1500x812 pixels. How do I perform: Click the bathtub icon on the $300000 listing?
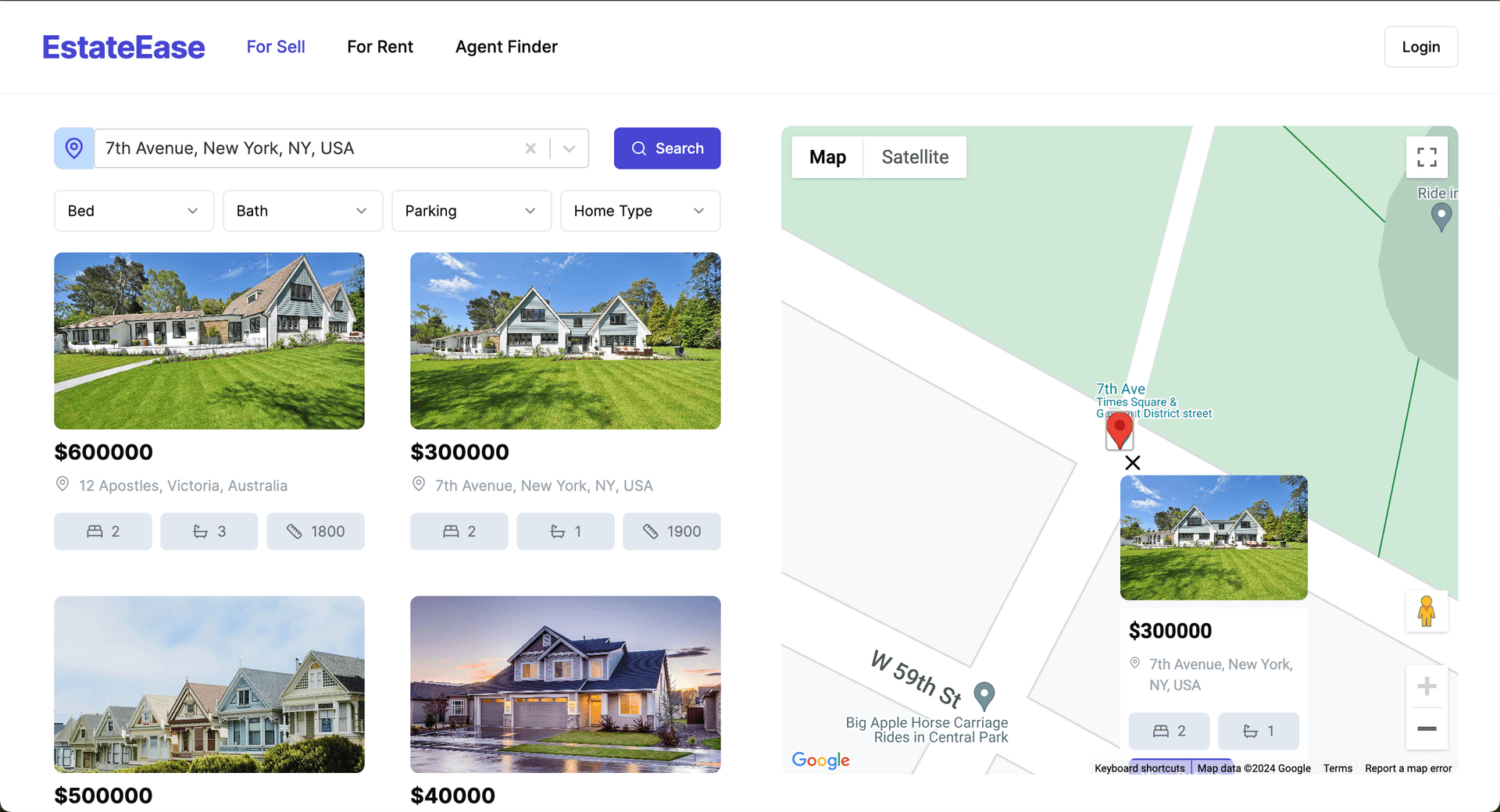557,531
